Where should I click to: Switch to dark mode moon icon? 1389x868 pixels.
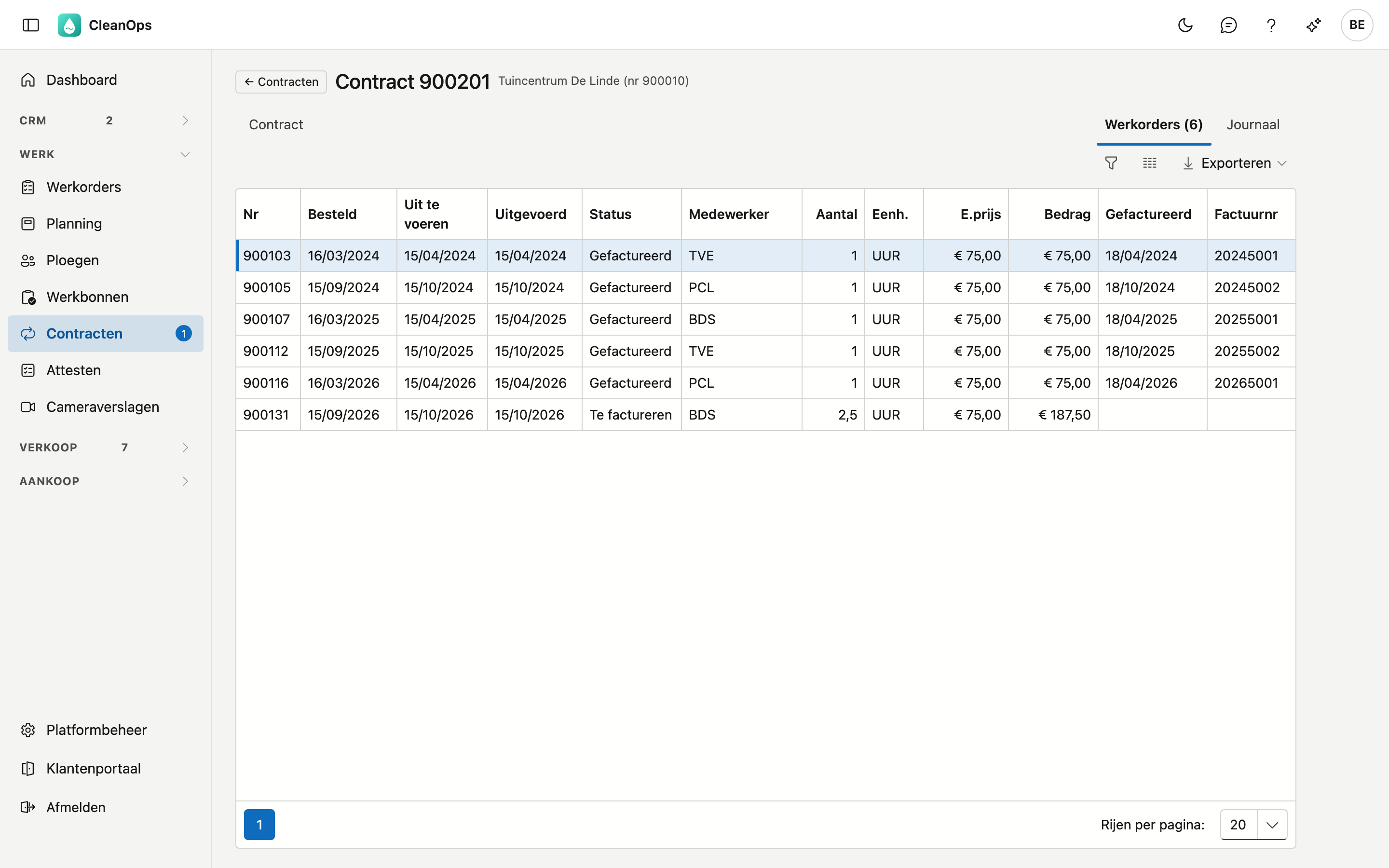pos(1185,25)
